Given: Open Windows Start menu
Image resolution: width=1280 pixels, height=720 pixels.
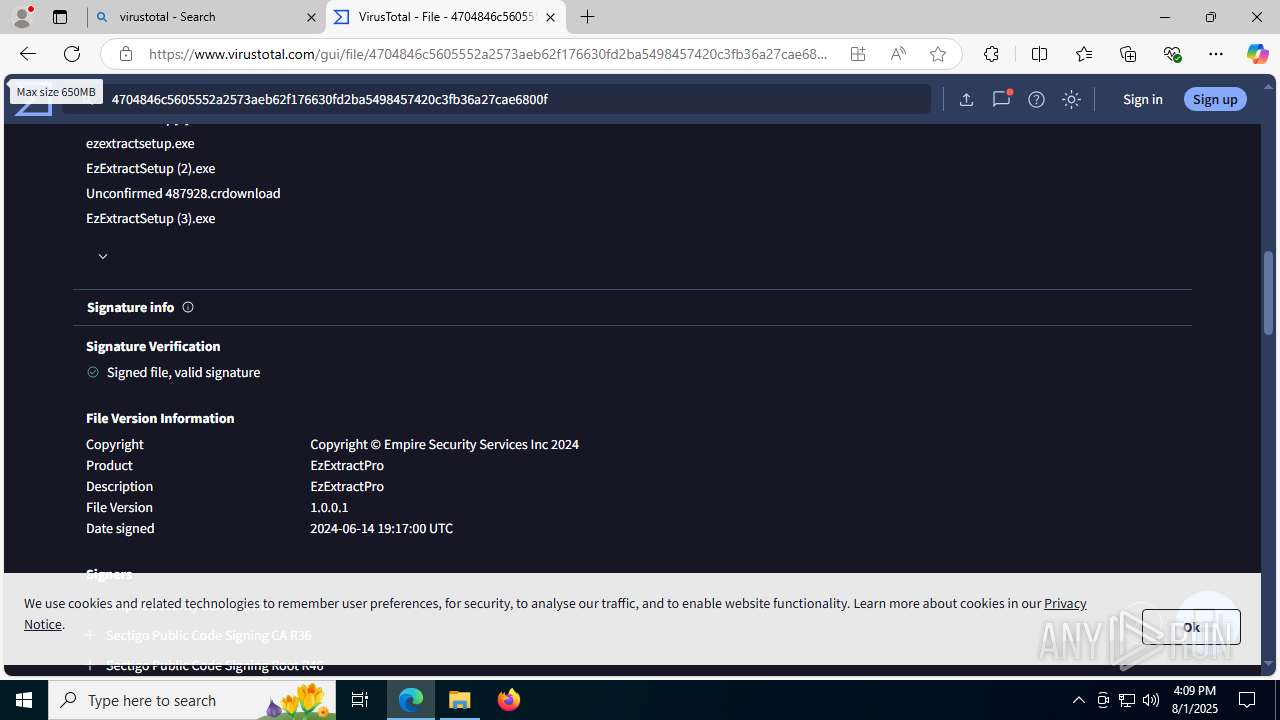Looking at the screenshot, I should [x=24, y=700].
